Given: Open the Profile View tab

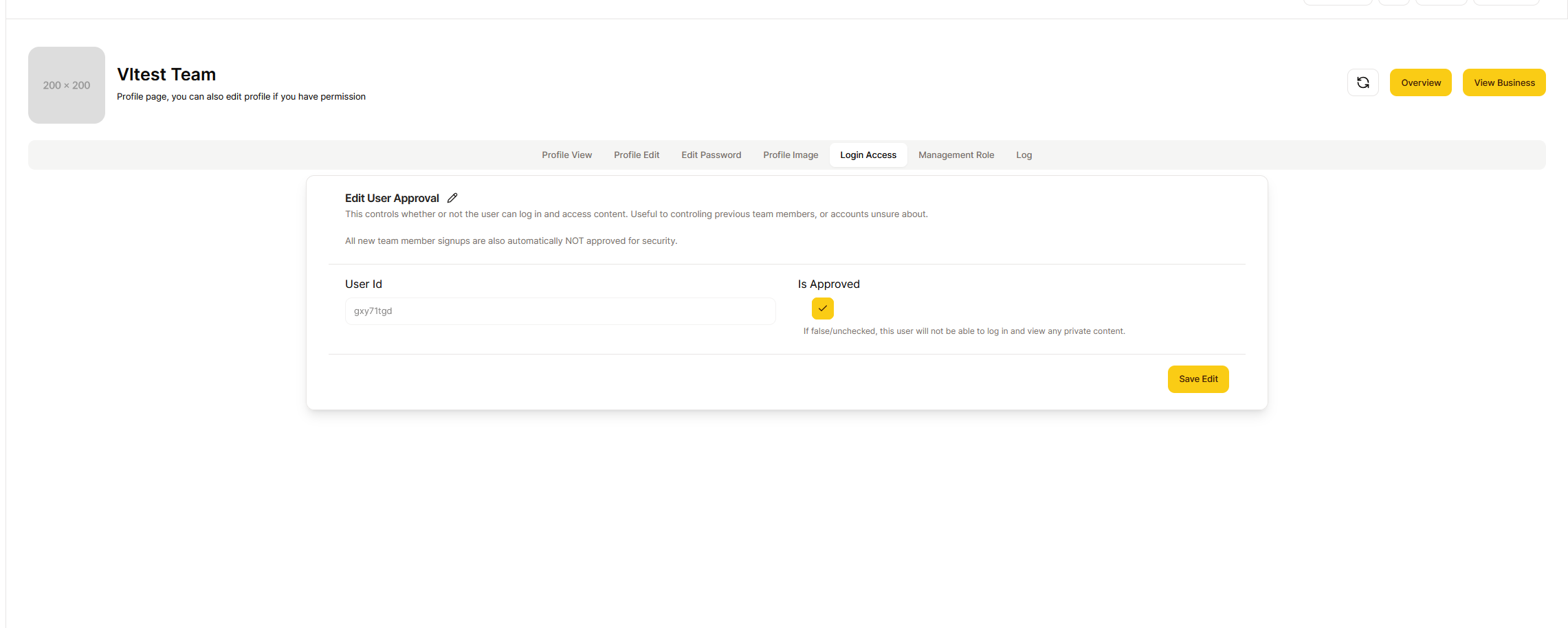Looking at the screenshot, I should [566, 155].
